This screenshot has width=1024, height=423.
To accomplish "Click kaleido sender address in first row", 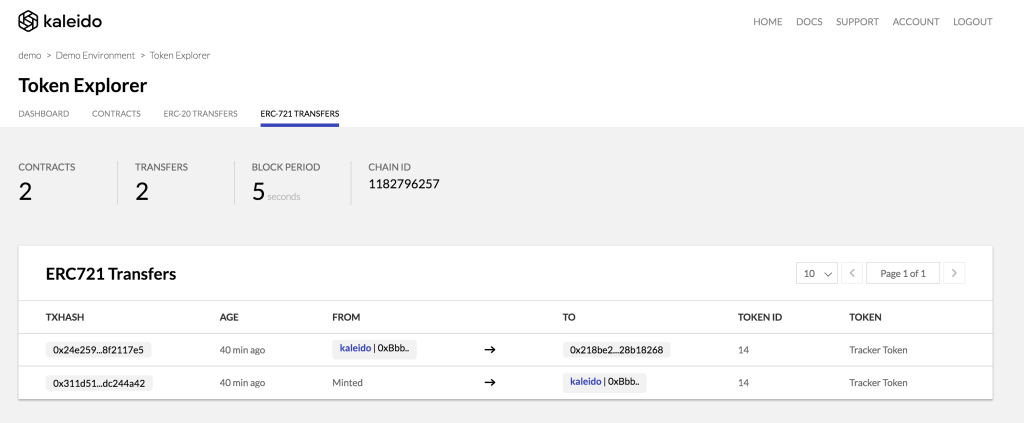I will tap(374, 349).
